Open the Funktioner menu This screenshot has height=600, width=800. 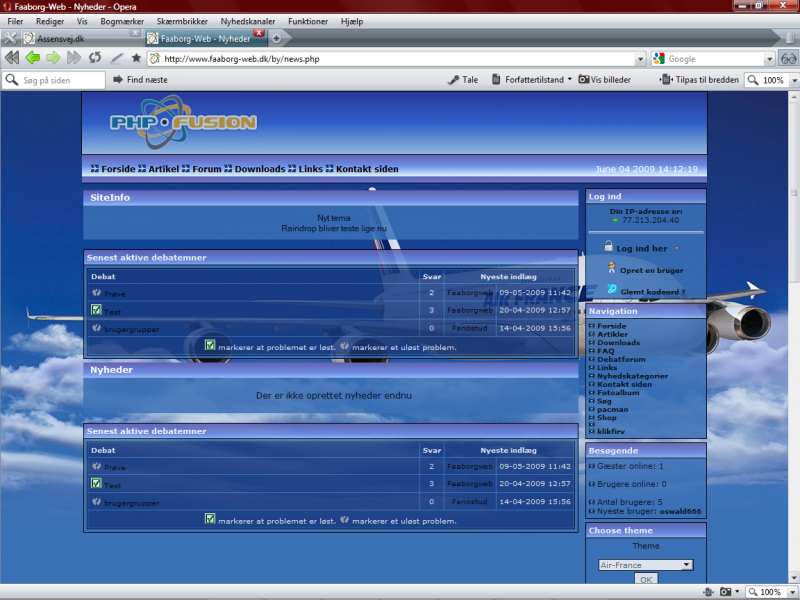coord(308,21)
